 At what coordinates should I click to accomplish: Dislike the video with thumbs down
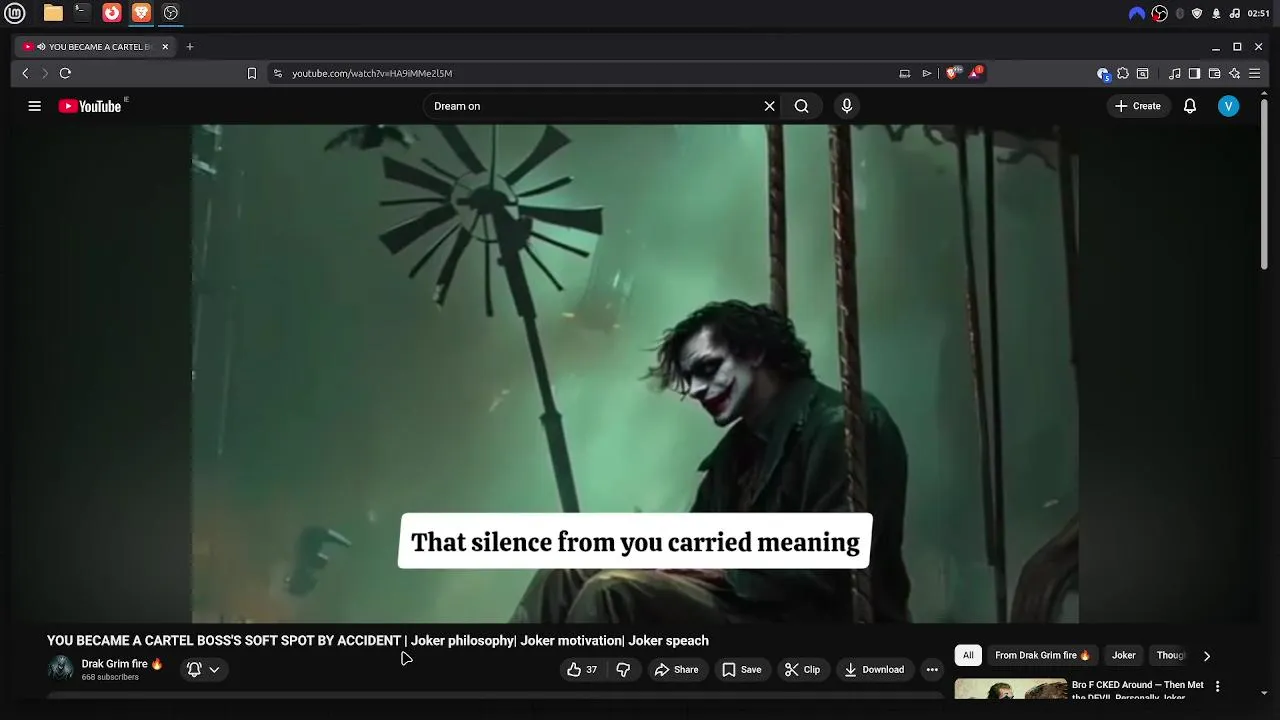[x=623, y=670]
